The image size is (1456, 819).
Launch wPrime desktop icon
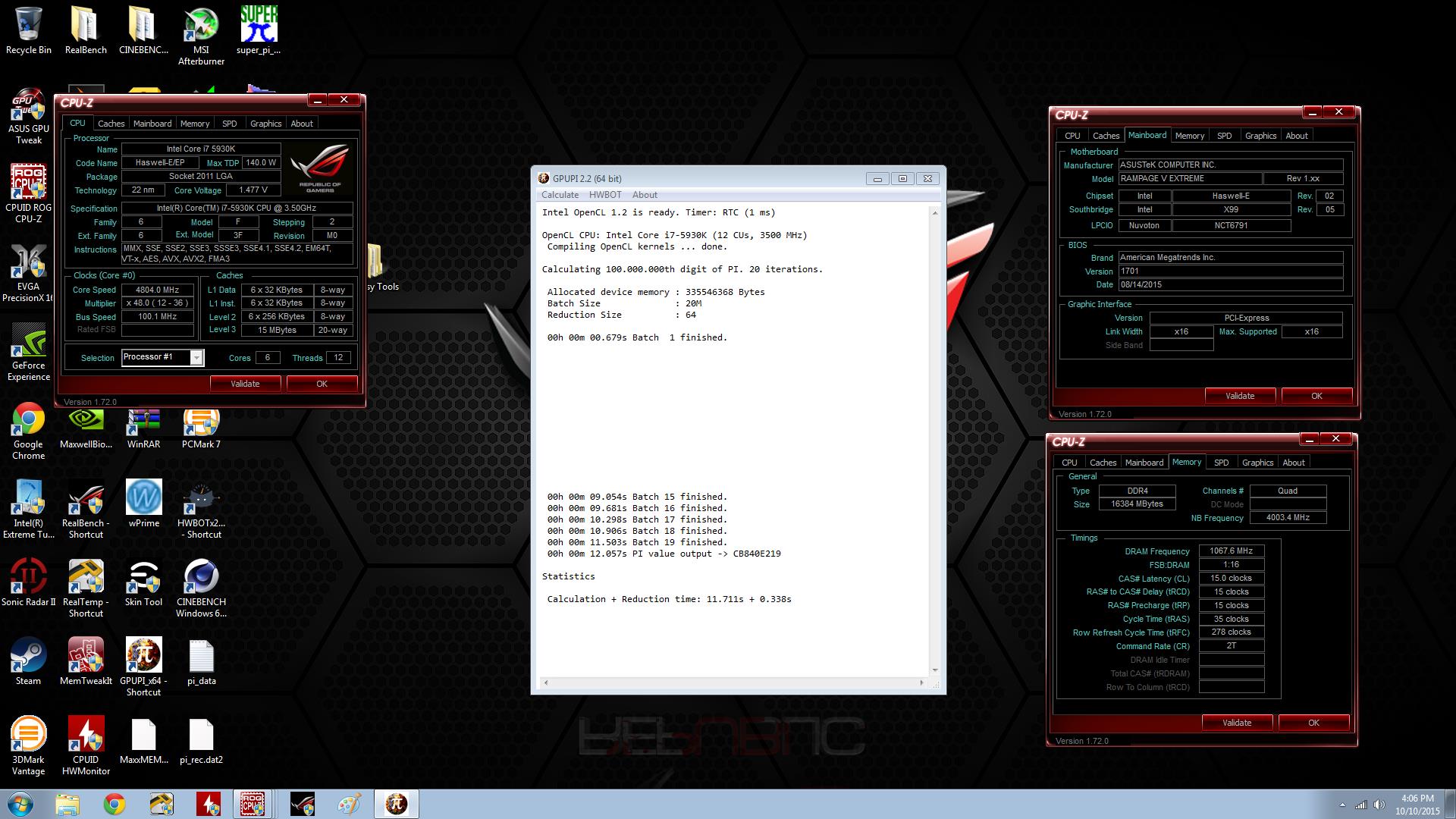tap(143, 504)
